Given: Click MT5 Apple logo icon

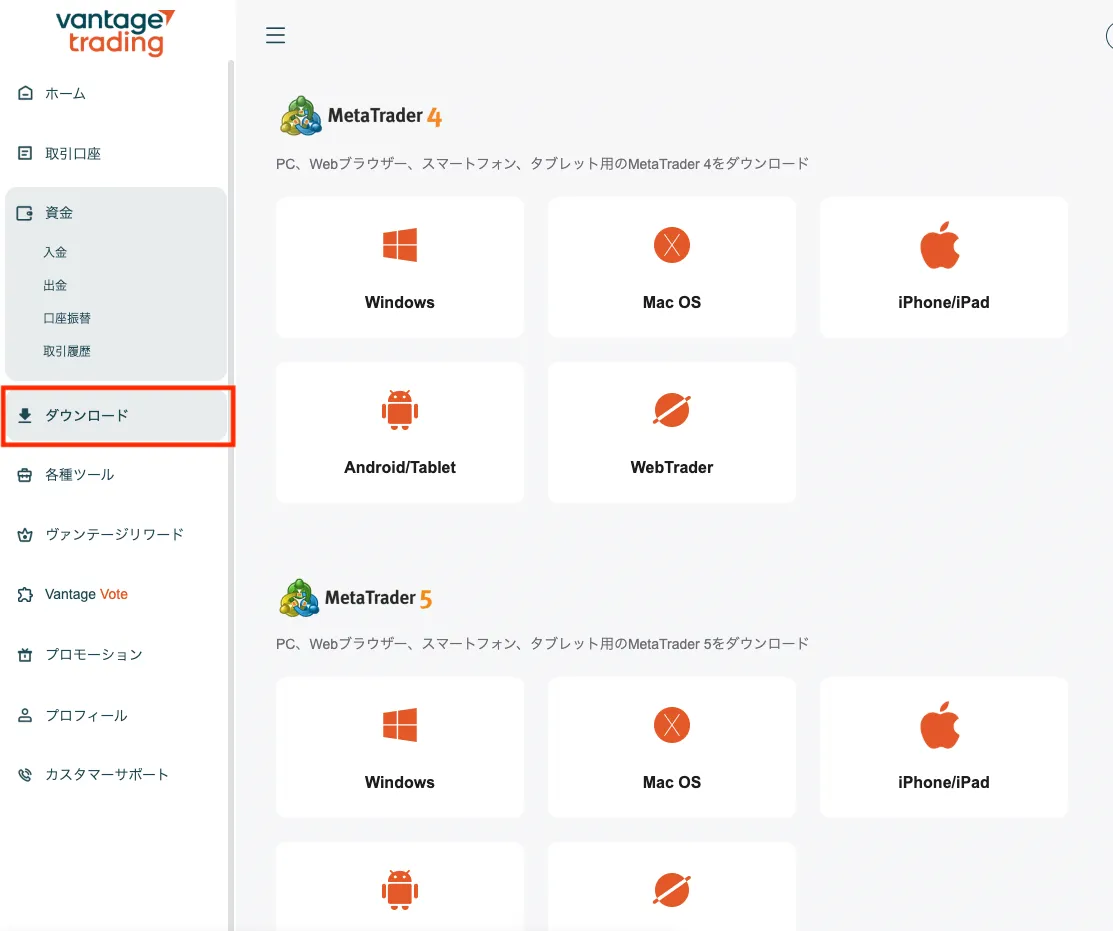Looking at the screenshot, I should coord(940,725).
